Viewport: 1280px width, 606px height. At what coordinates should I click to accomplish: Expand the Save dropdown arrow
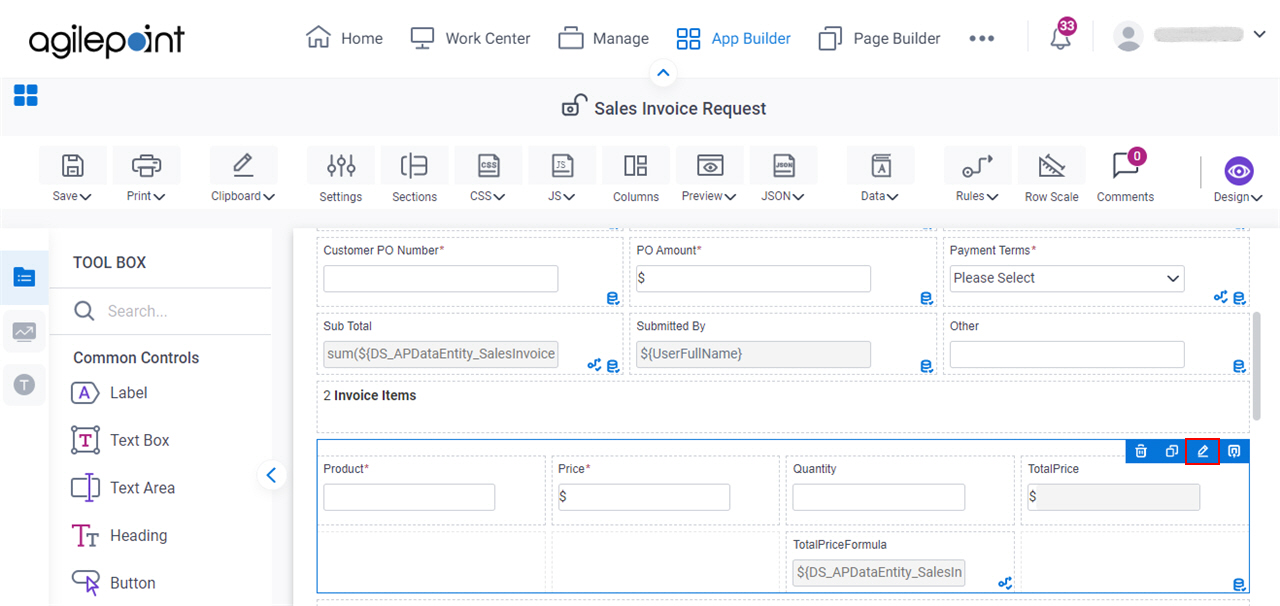(86, 197)
